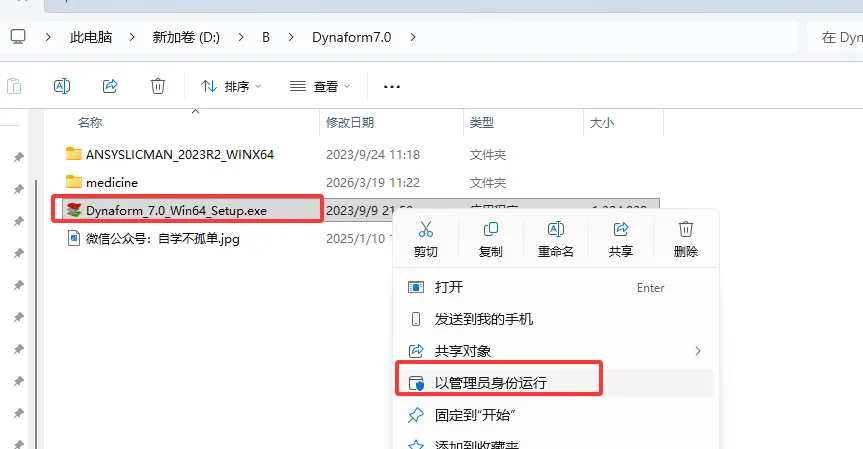This screenshot has height=449, width=863.
Task: Open the 查看 view dropdown
Action: (x=320, y=86)
